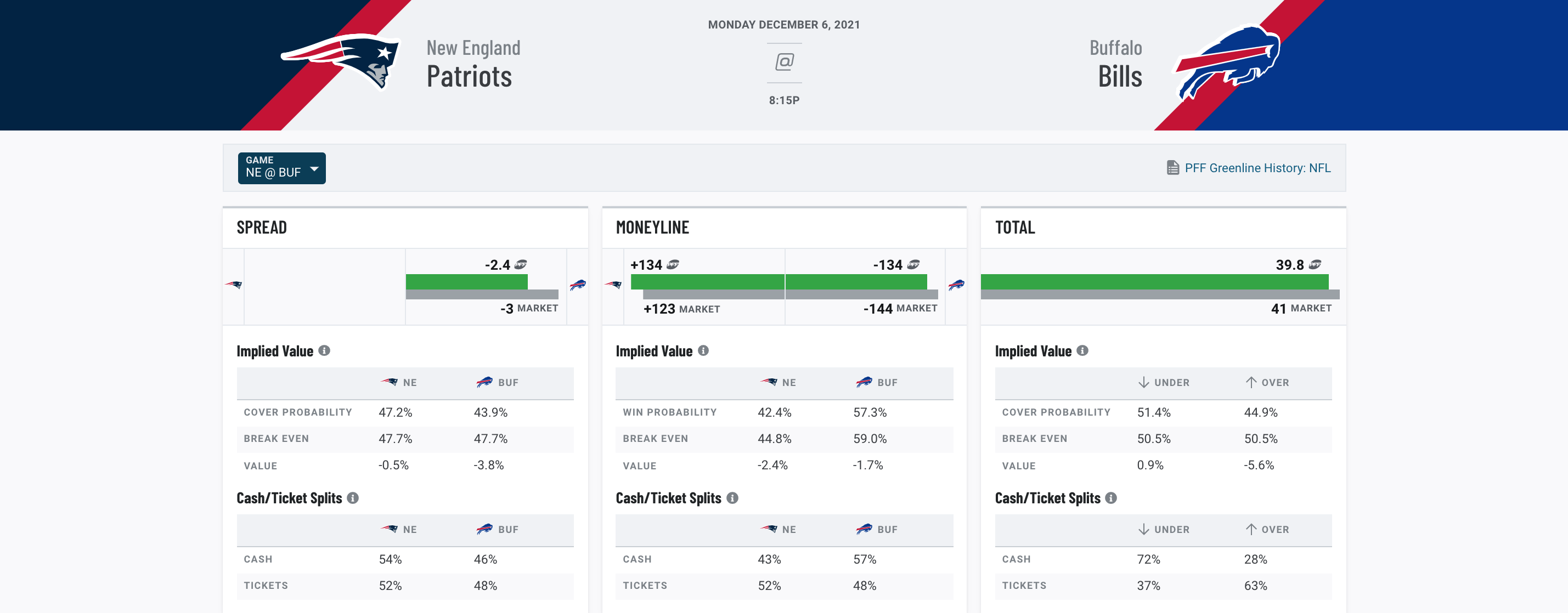Open the PFF Greenline History: NFL link
This screenshot has width=1568, height=613.
(x=1257, y=168)
